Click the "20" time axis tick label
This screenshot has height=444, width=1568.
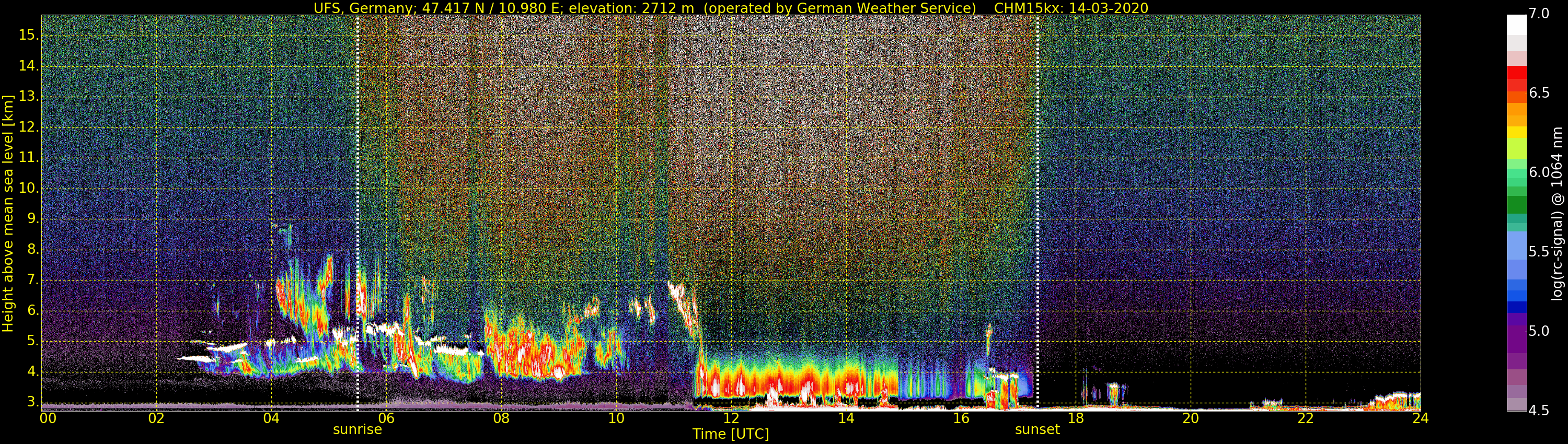coord(1191,418)
